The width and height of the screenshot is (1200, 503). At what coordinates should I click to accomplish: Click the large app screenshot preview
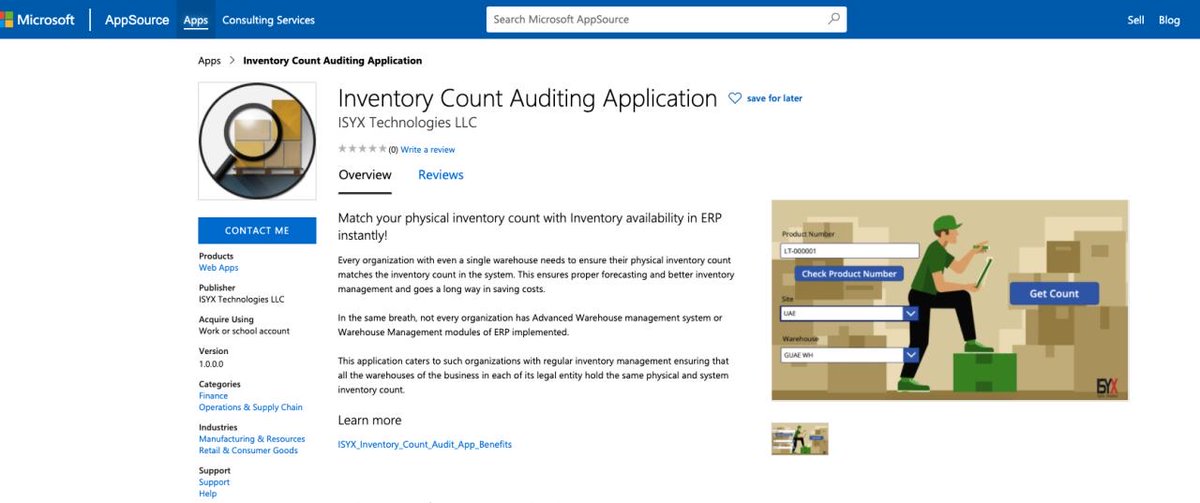pyautogui.click(x=950, y=301)
